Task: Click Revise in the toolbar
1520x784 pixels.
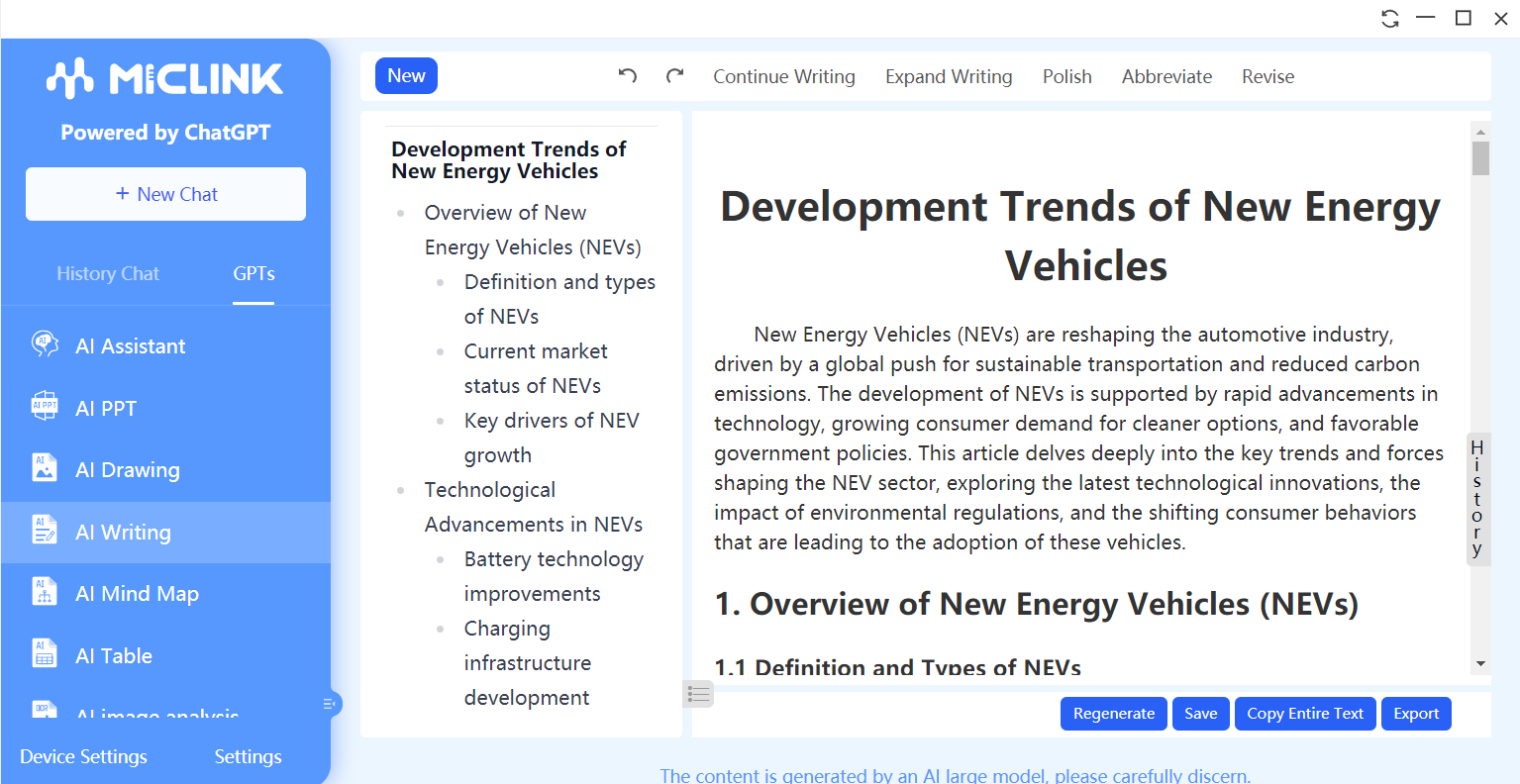Action: coord(1268,76)
